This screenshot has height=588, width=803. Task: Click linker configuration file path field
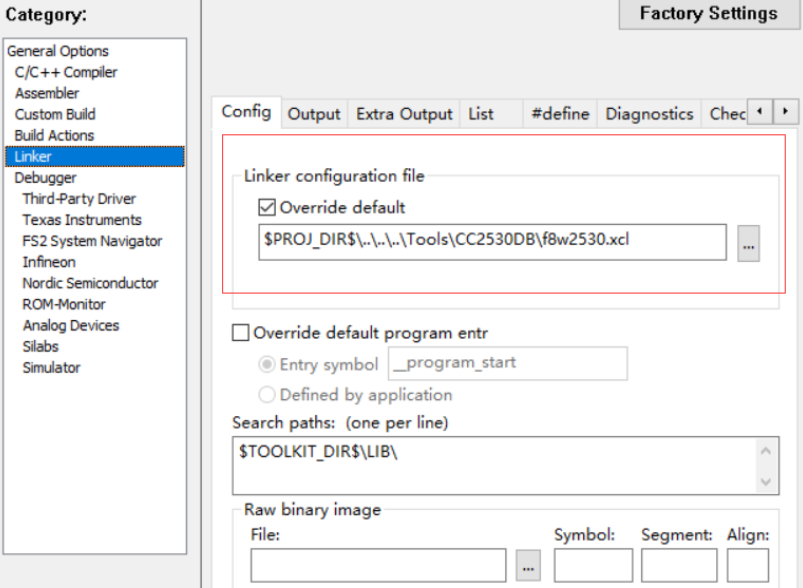492,242
